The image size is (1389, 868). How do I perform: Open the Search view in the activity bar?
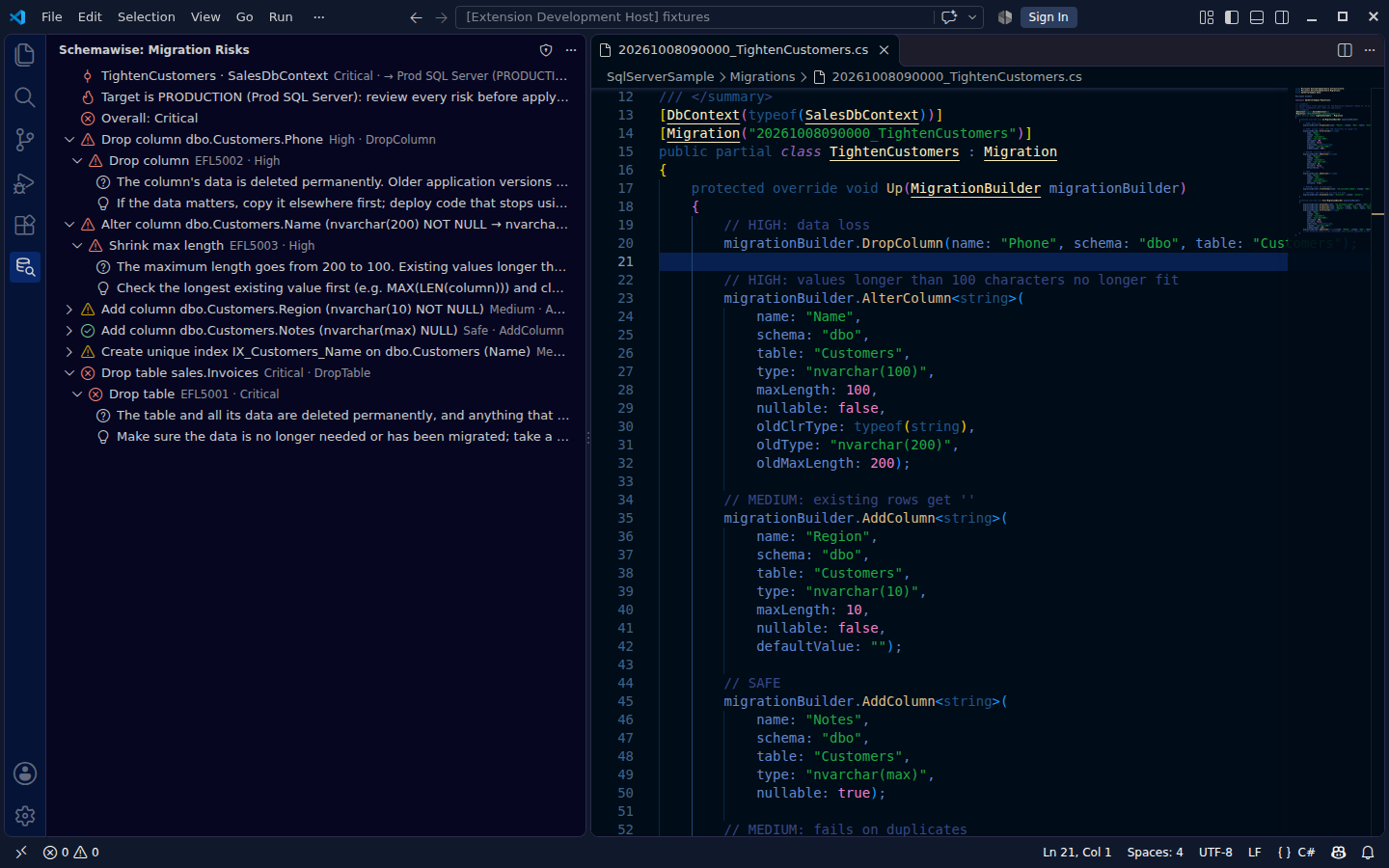click(25, 97)
